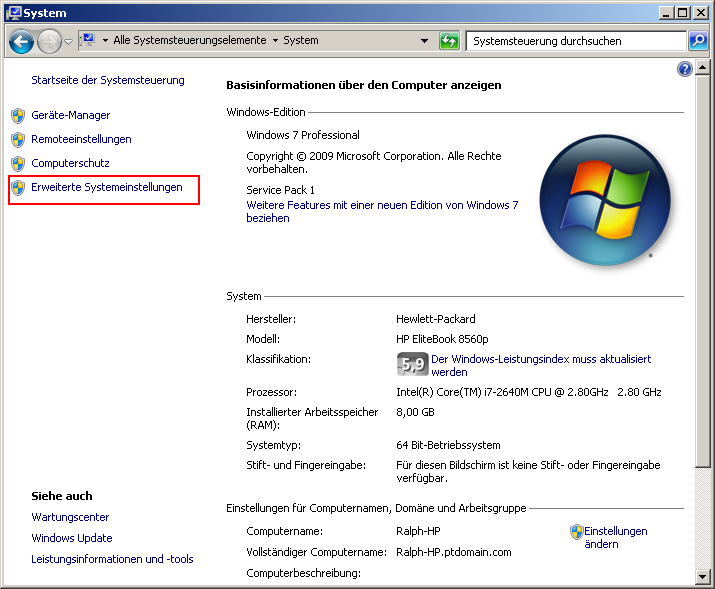Viewport: 715px width, 589px height.
Task: Click the 8,00 GB RAM value
Action: 415,412
